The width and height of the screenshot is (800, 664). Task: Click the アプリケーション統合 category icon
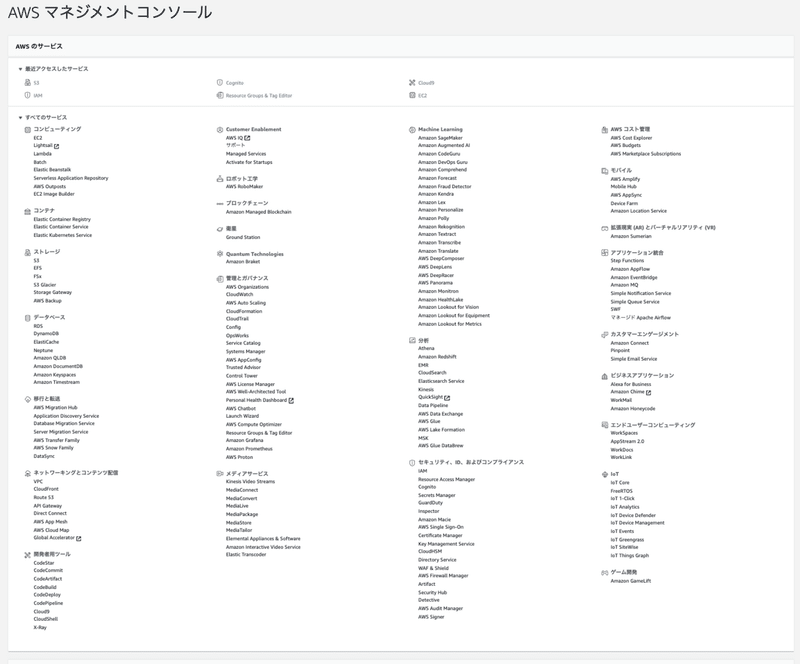[x=605, y=253]
